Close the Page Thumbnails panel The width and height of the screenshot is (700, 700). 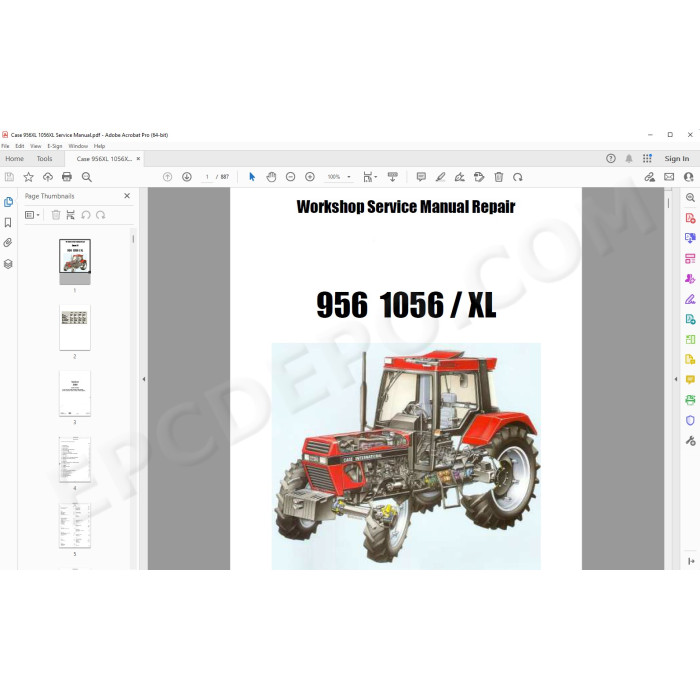tap(127, 196)
